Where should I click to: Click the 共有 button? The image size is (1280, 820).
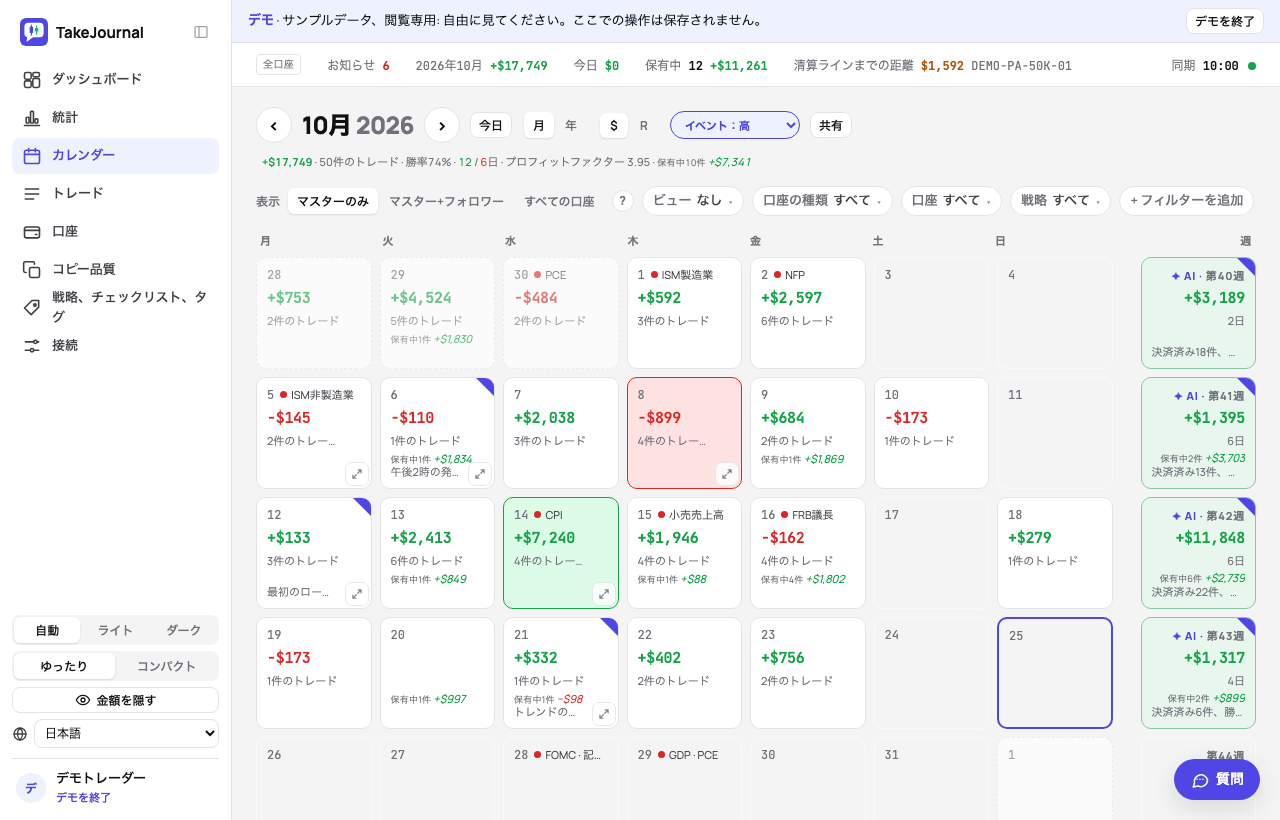pyautogui.click(x=831, y=125)
